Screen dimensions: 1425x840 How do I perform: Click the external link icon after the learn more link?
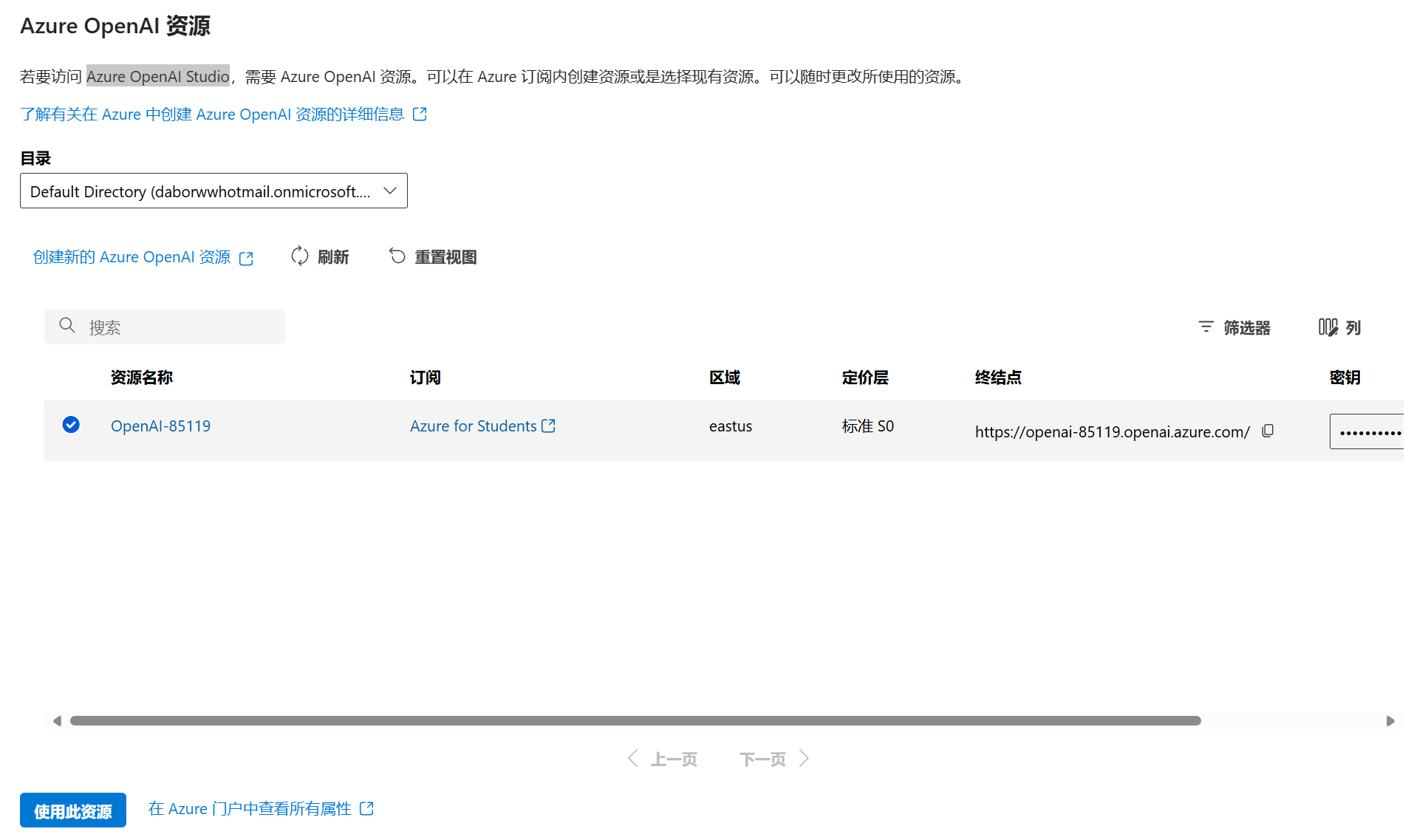[420, 114]
